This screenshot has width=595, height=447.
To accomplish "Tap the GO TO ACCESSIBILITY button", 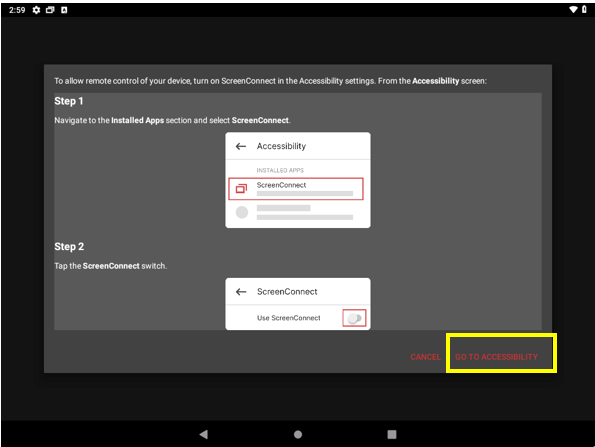I will [x=496, y=357].
